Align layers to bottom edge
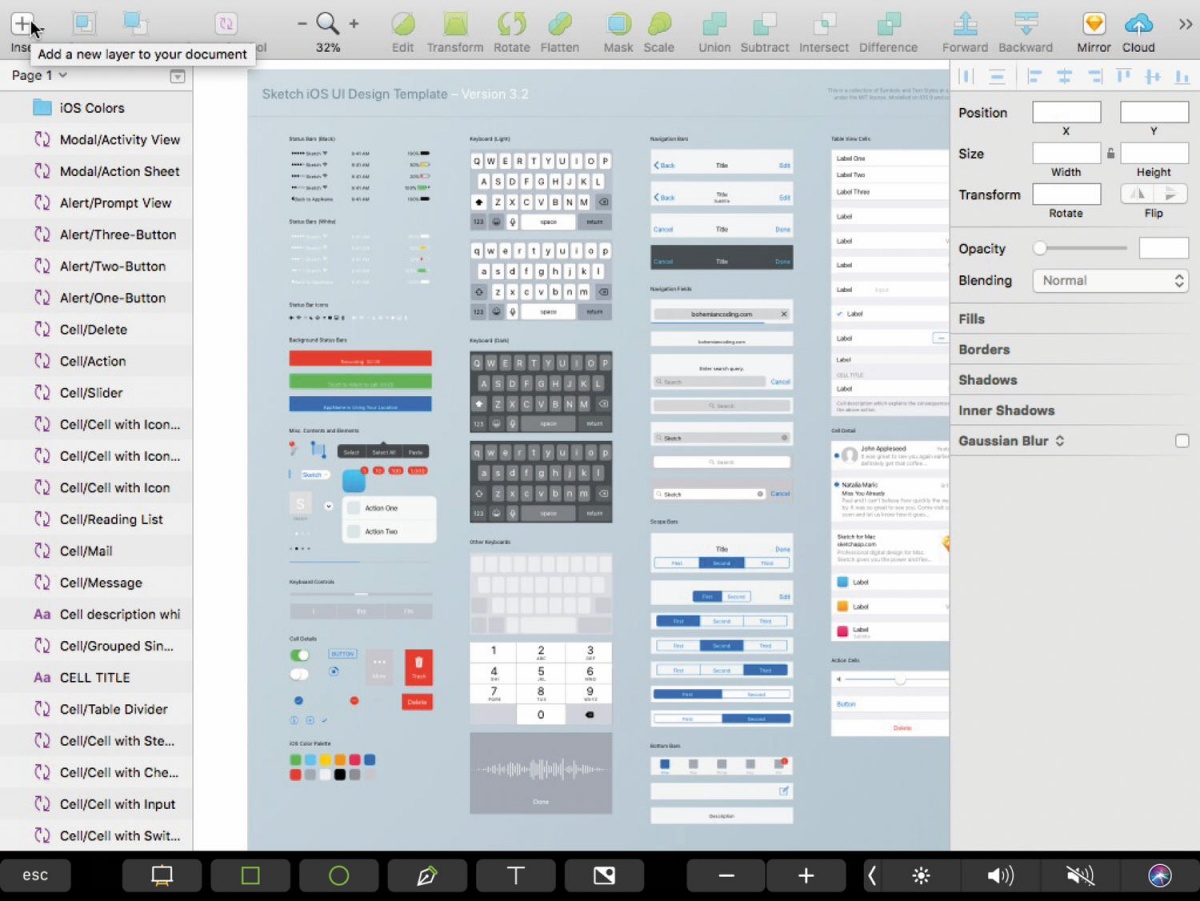 [x=1182, y=76]
